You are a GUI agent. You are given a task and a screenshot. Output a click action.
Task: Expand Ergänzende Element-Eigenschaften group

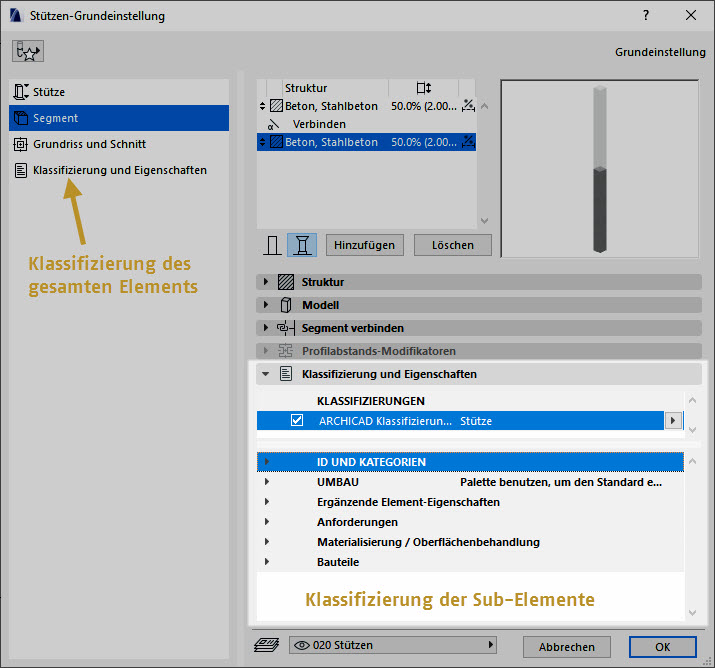point(267,502)
